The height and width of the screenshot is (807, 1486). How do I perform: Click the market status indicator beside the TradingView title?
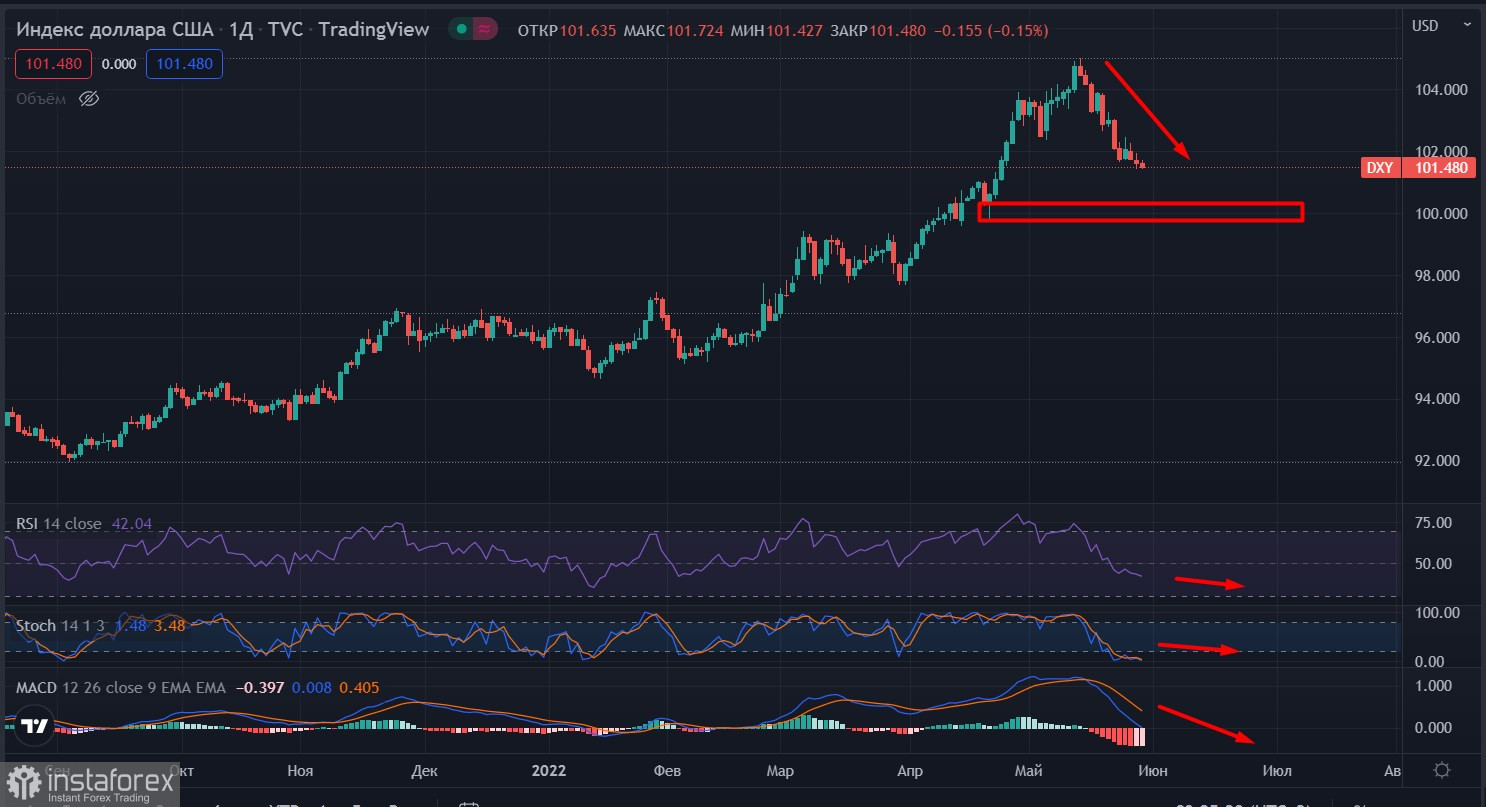pos(473,30)
